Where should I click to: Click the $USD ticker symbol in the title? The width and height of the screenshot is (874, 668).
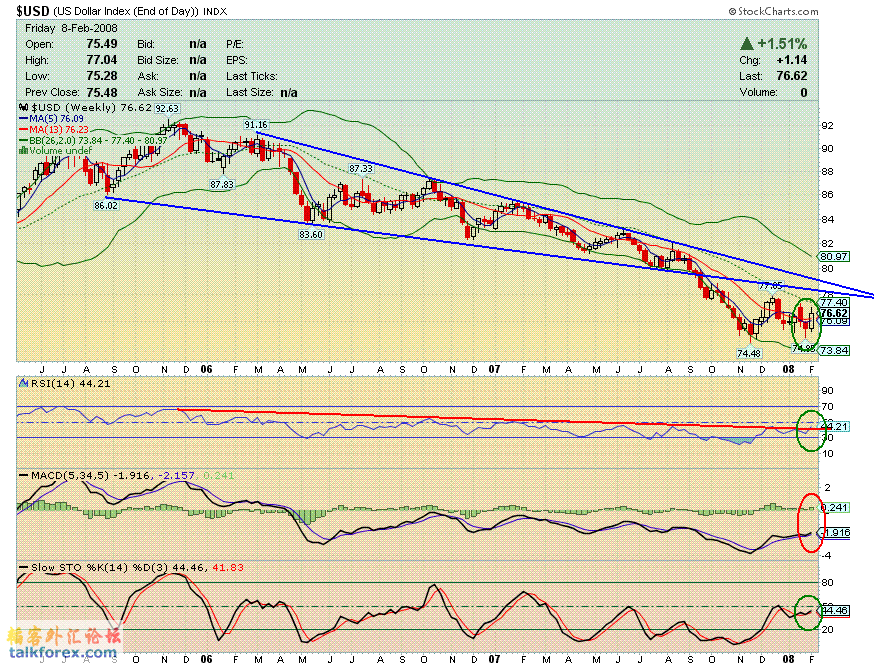tap(32, 11)
